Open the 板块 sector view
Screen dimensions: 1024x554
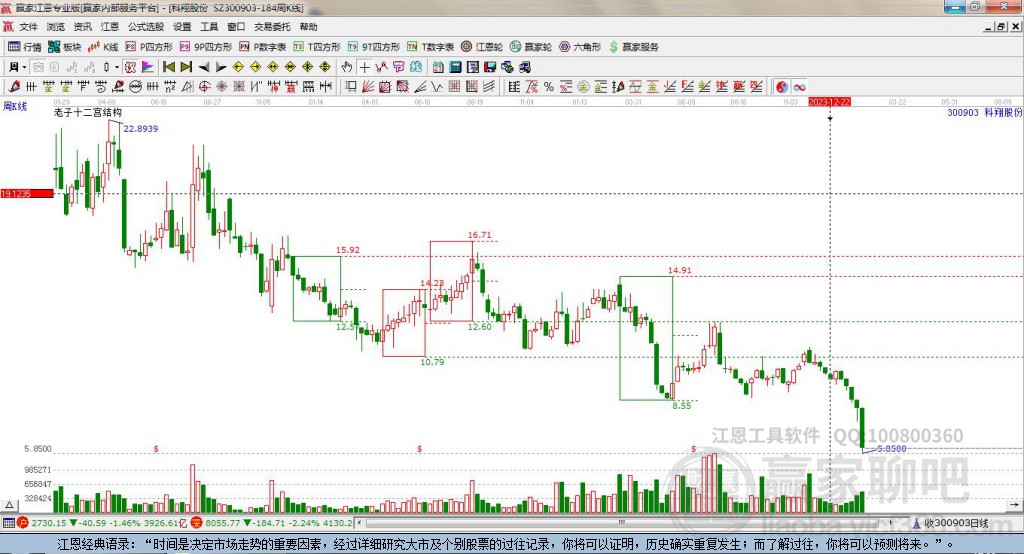pyautogui.click(x=65, y=47)
